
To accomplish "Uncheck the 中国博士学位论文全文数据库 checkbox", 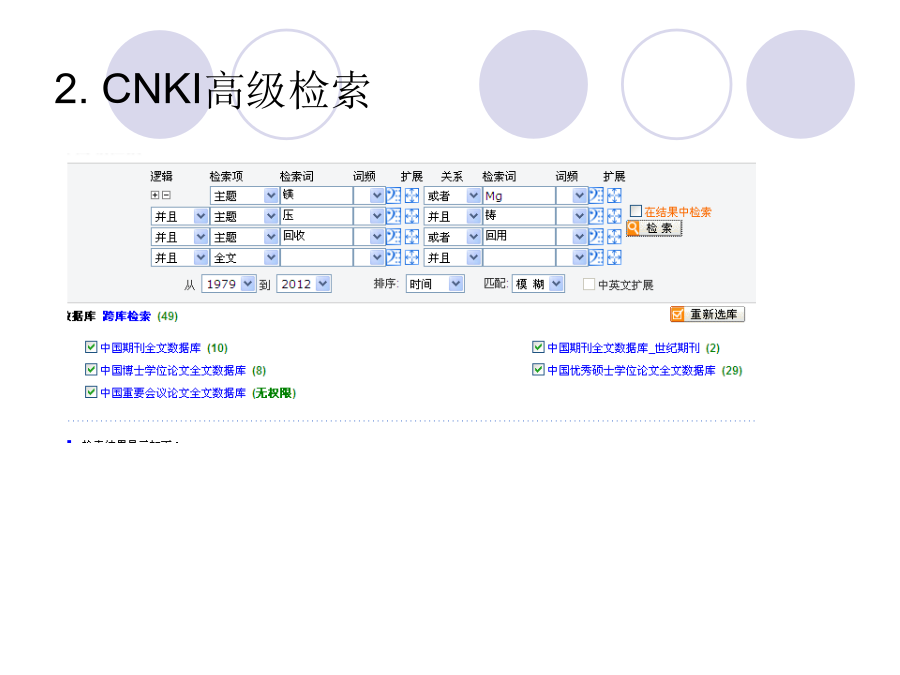I will (x=91, y=369).
